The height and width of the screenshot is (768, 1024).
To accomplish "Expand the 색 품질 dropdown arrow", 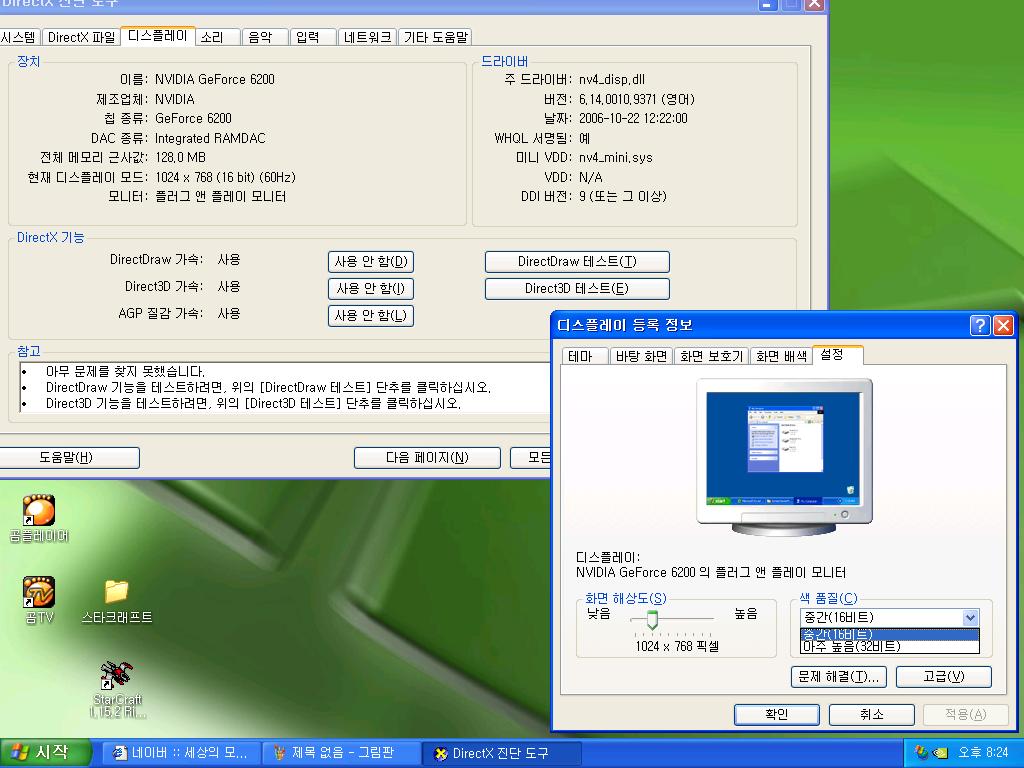I will coord(970,618).
